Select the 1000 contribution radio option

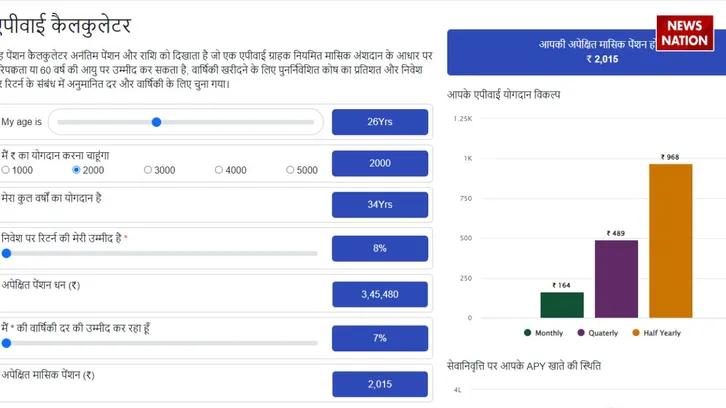[x=5, y=170]
